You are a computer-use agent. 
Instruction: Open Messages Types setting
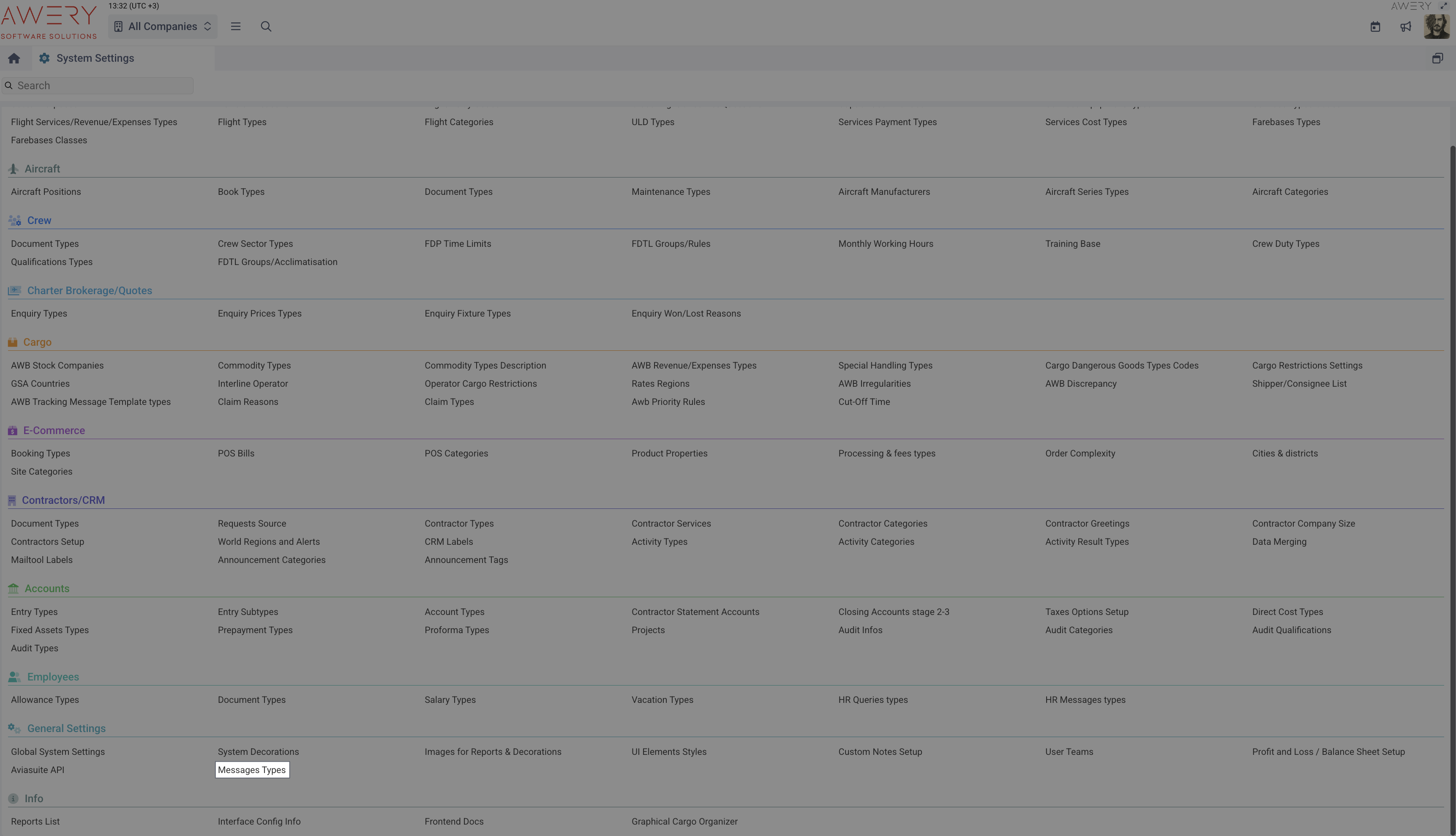252,770
